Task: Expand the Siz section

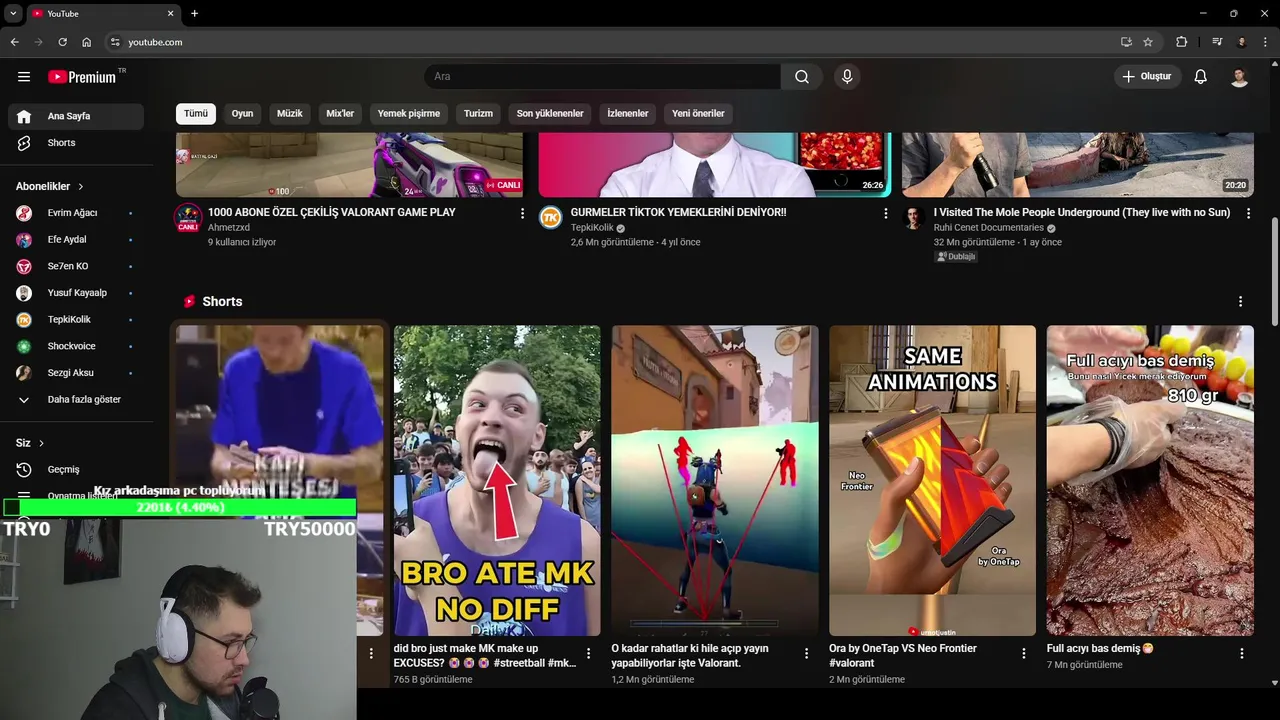Action: tap(30, 443)
